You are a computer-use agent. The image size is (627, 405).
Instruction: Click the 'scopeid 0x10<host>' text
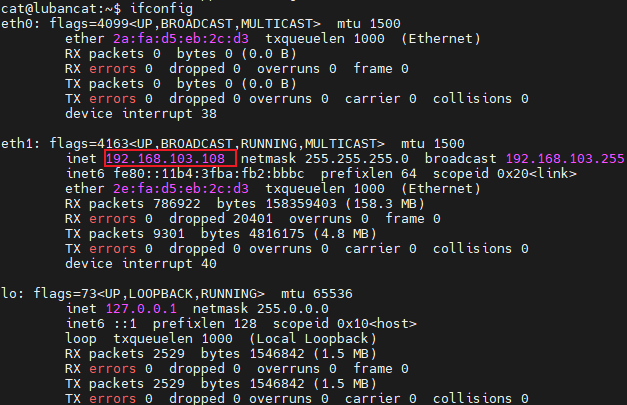coord(345,324)
